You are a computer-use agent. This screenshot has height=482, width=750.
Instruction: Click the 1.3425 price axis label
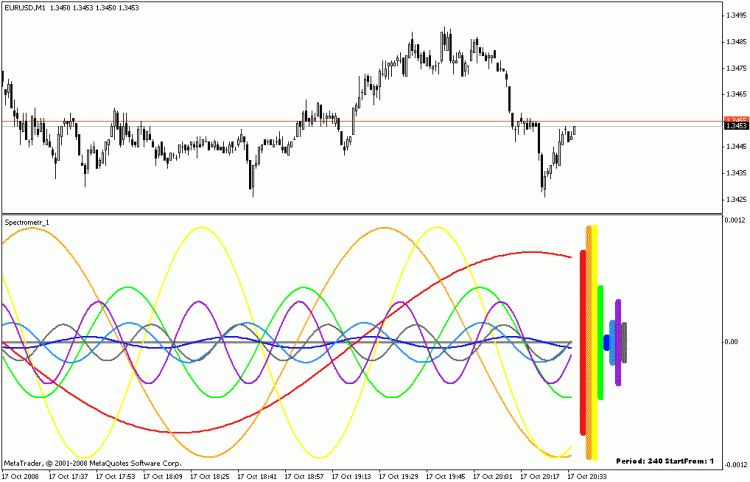click(x=735, y=199)
